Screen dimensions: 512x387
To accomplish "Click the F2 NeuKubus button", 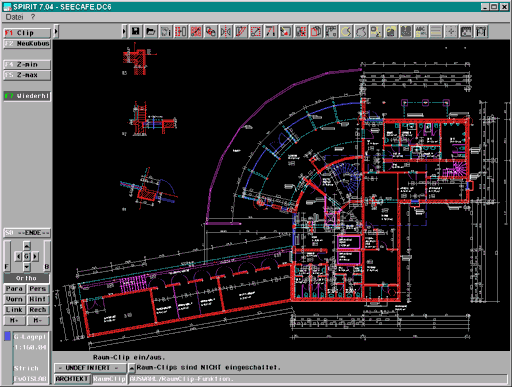I will (27, 44).
